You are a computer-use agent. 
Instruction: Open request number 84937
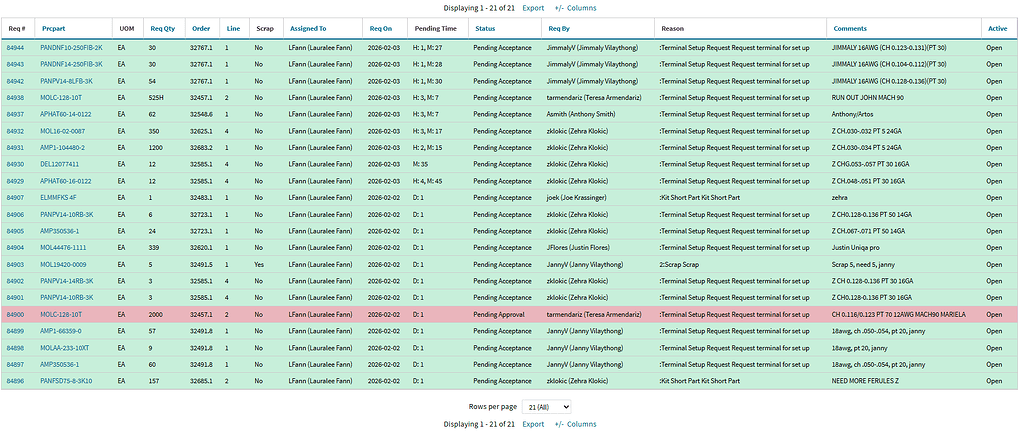pos(16,114)
